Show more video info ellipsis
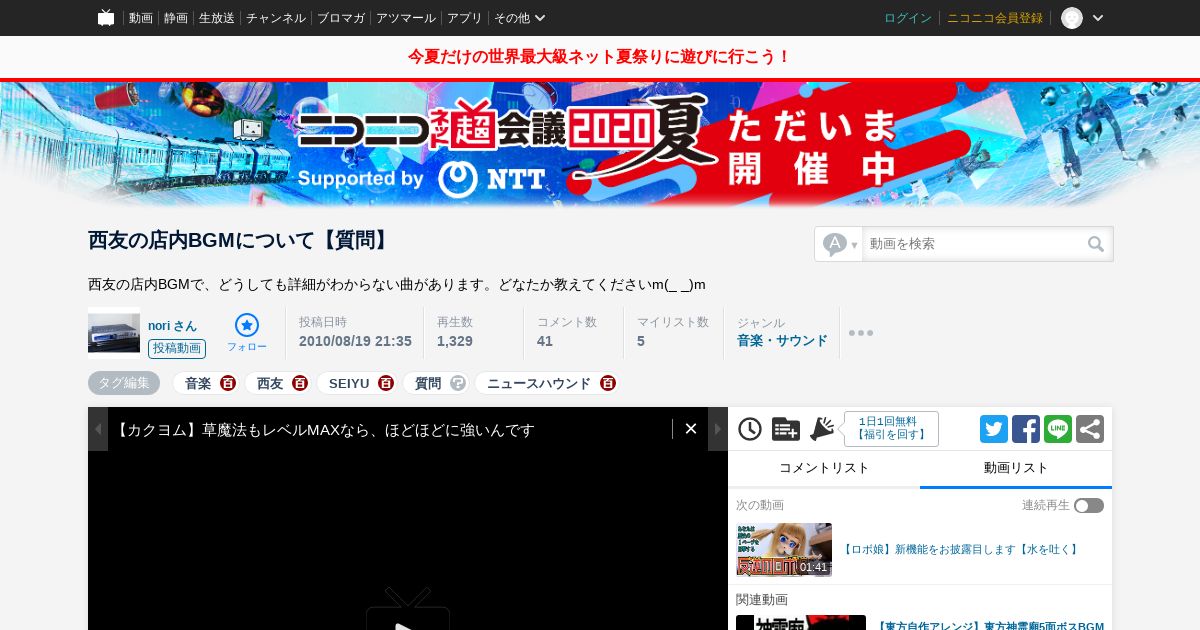Viewport: 1200px width, 630px height. click(861, 333)
